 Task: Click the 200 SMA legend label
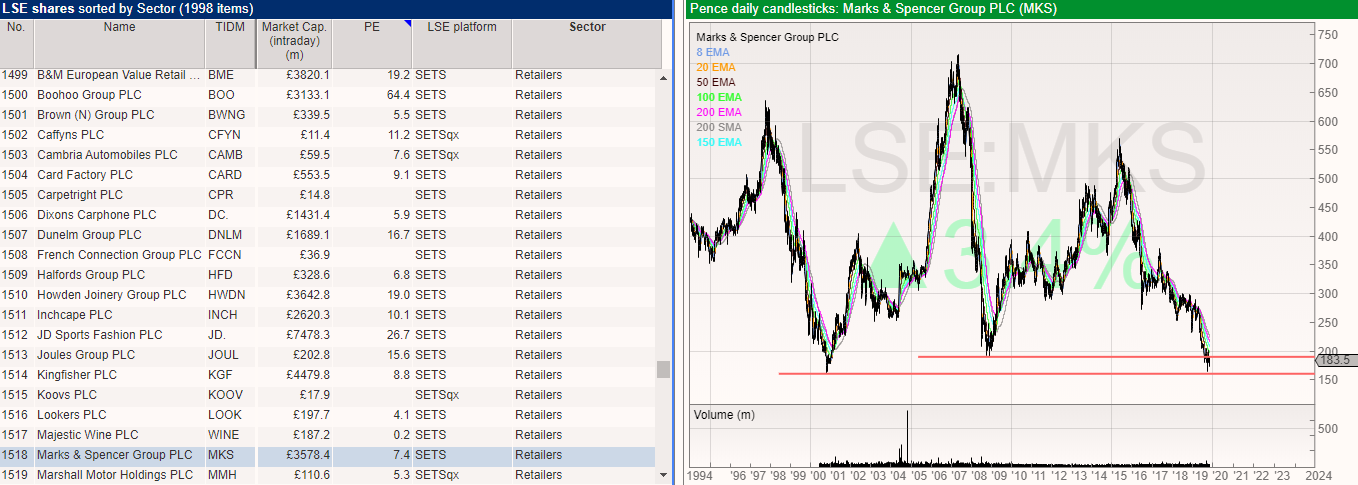(720, 127)
